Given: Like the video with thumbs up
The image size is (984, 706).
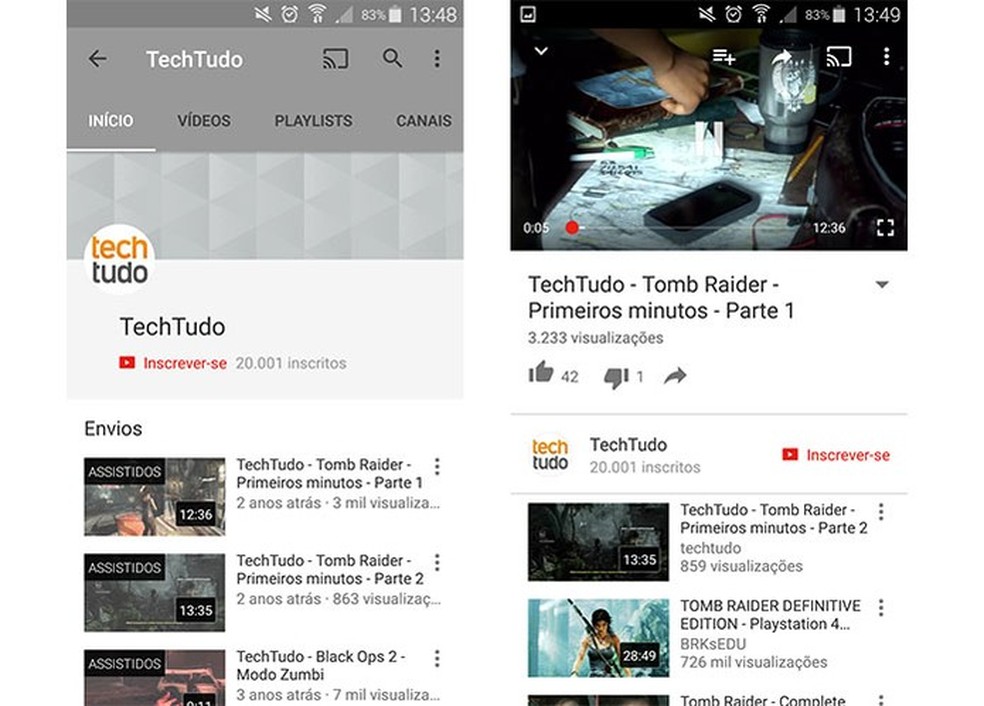Looking at the screenshot, I should [541, 373].
